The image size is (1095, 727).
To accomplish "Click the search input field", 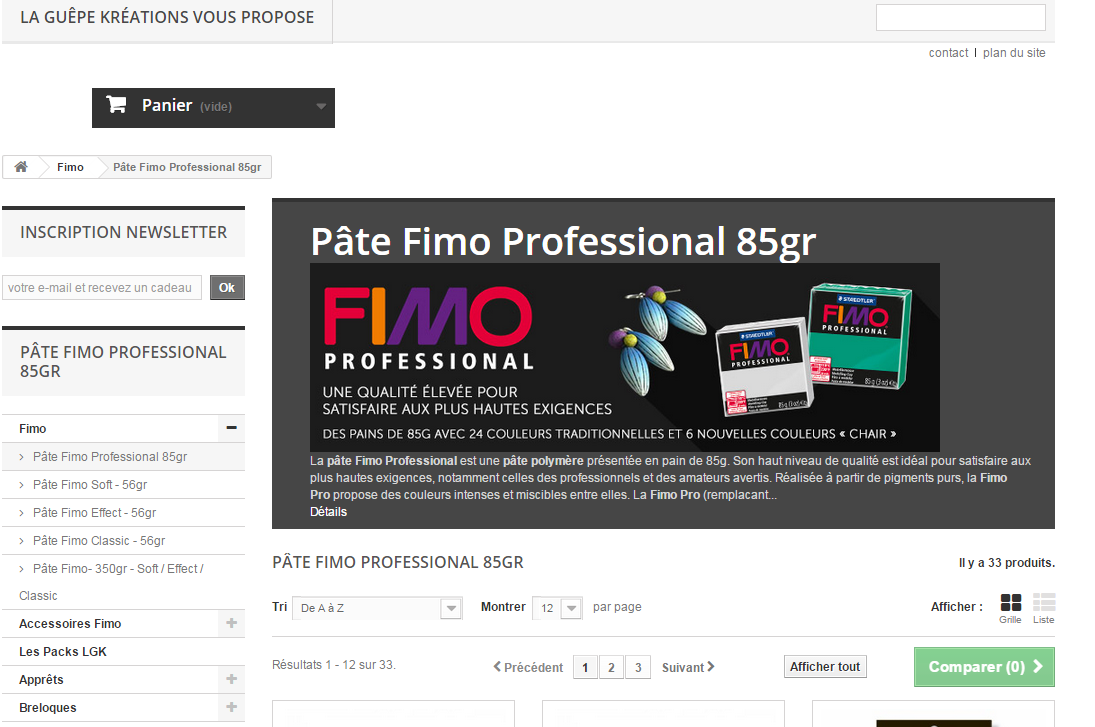I will tap(960, 17).
